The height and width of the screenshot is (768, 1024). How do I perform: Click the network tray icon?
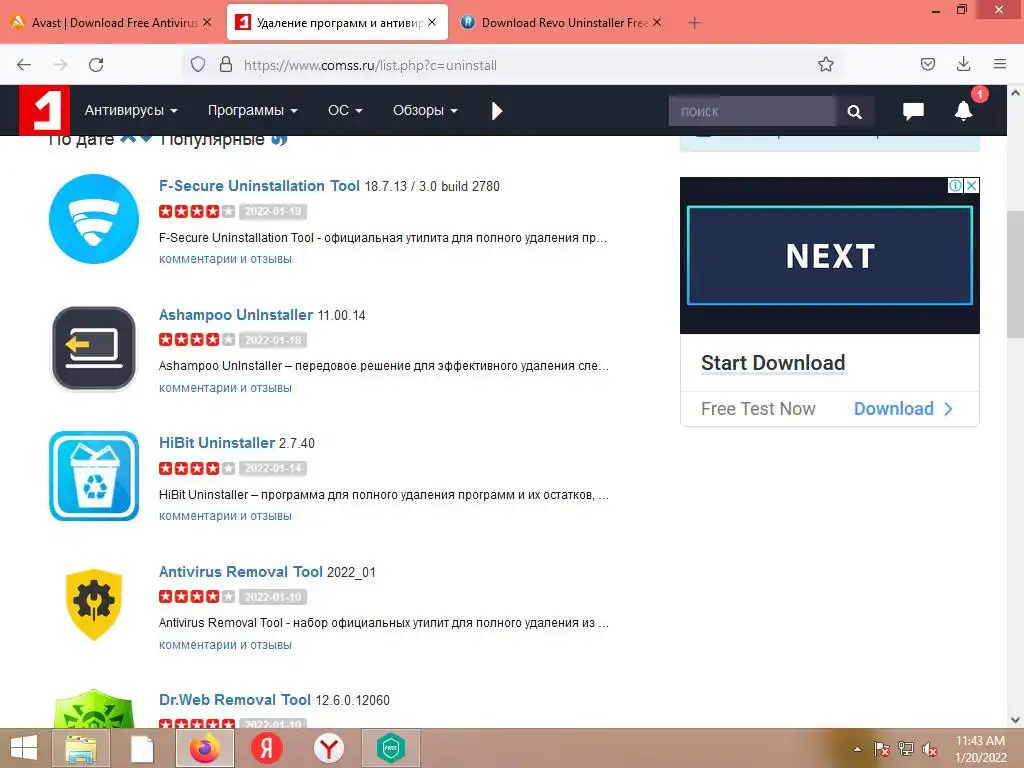click(x=906, y=750)
